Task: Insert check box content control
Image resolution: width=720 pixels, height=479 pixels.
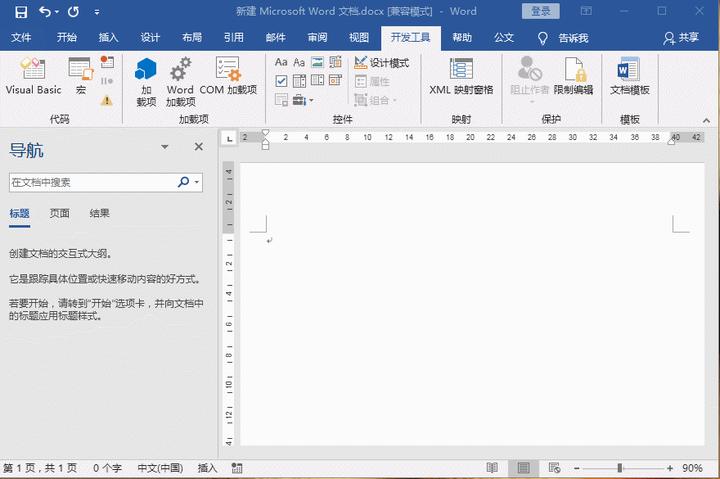Action: click(281, 81)
